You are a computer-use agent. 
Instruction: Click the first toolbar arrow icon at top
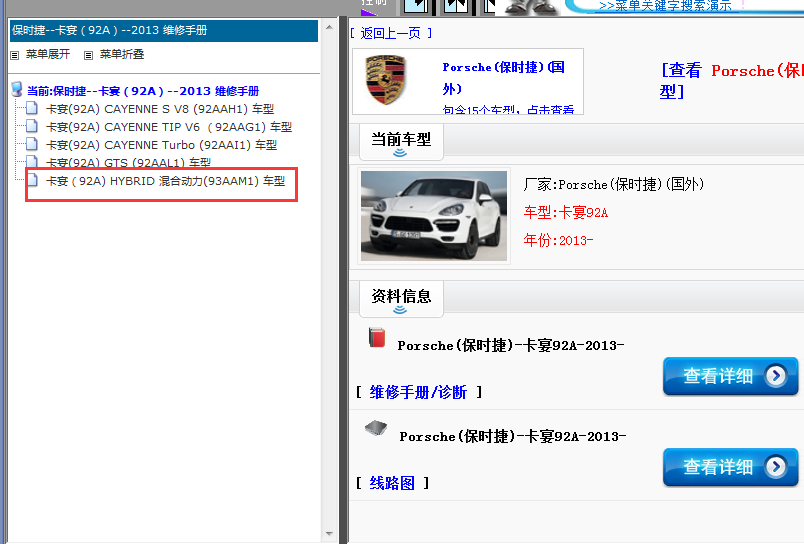coord(416,6)
